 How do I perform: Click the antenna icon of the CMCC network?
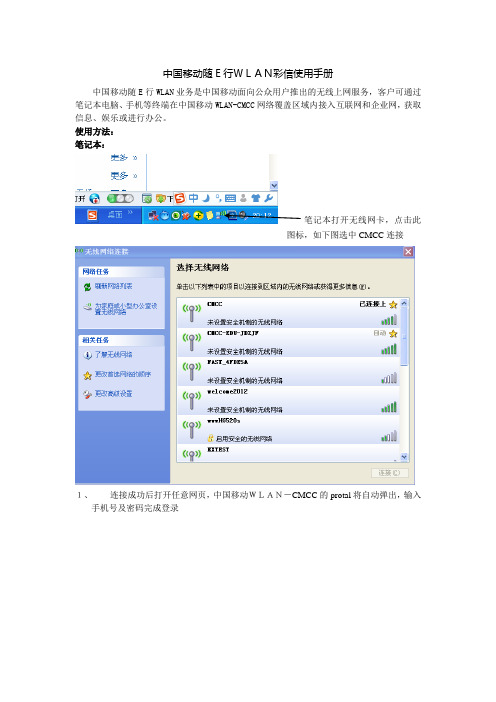[x=192, y=313]
